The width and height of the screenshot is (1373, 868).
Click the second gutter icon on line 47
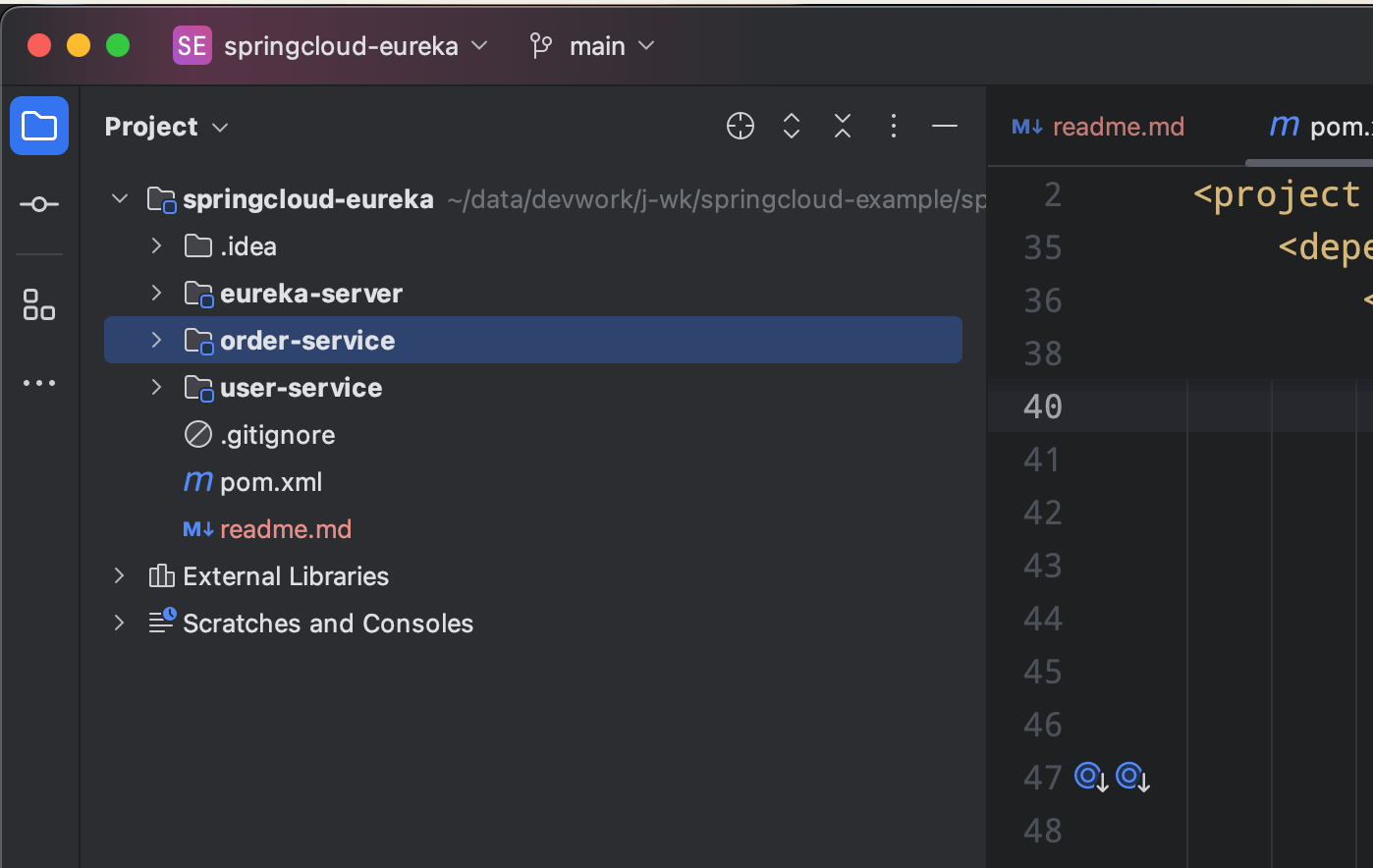(1131, 776)
